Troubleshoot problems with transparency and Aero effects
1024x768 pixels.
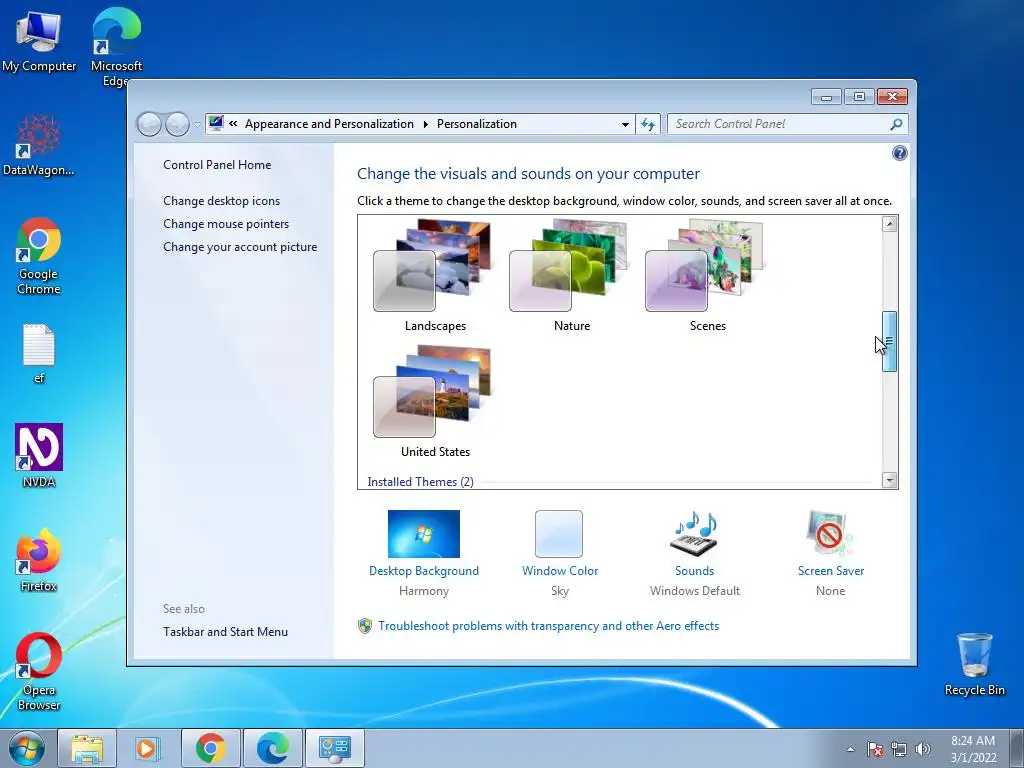548,626
